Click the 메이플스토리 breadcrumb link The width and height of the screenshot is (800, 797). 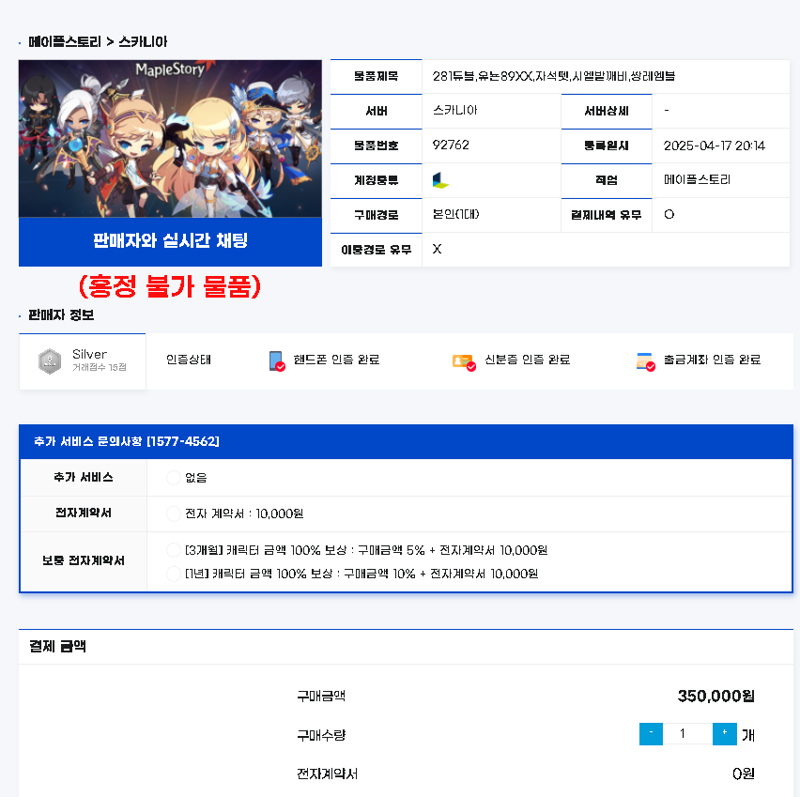coord(65,42)
